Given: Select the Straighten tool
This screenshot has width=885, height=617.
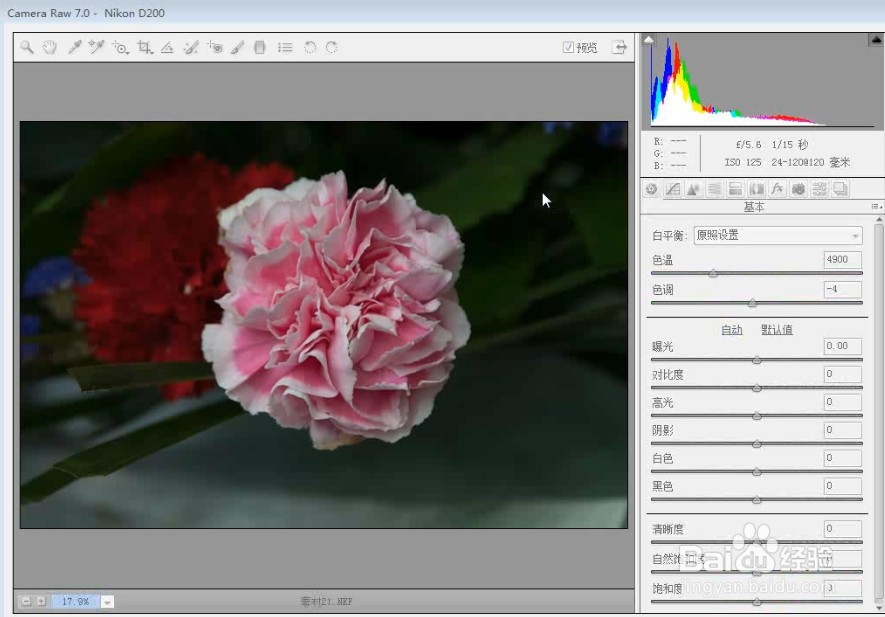Looking at the screenshot, I should (167, 47).
